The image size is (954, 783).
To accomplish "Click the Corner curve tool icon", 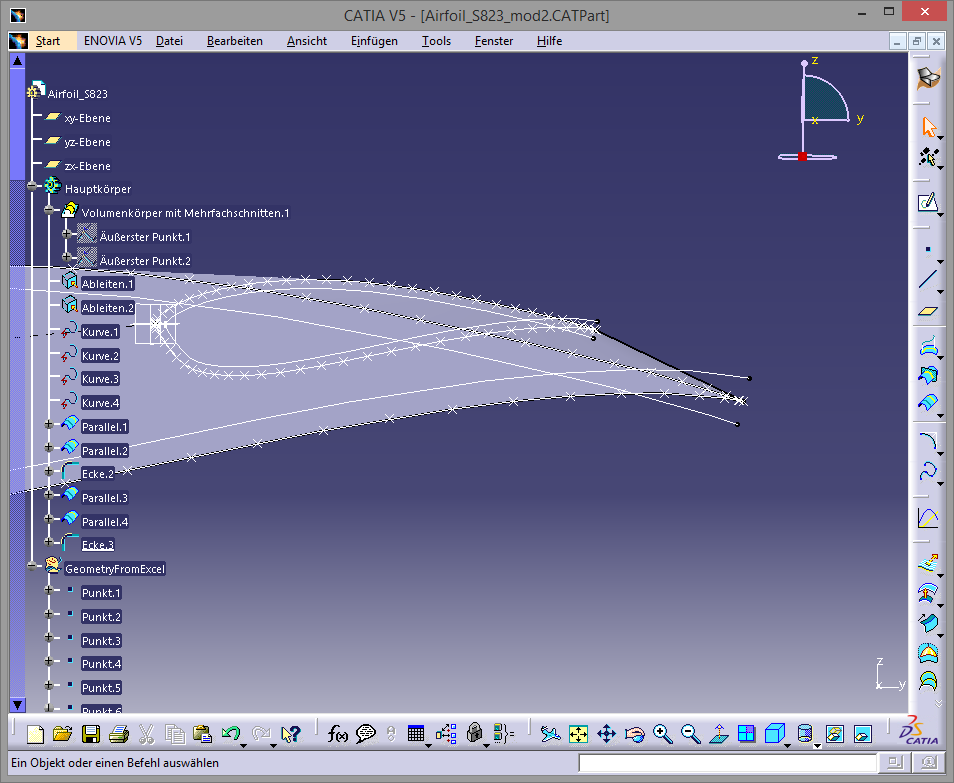I will point(928,441).
